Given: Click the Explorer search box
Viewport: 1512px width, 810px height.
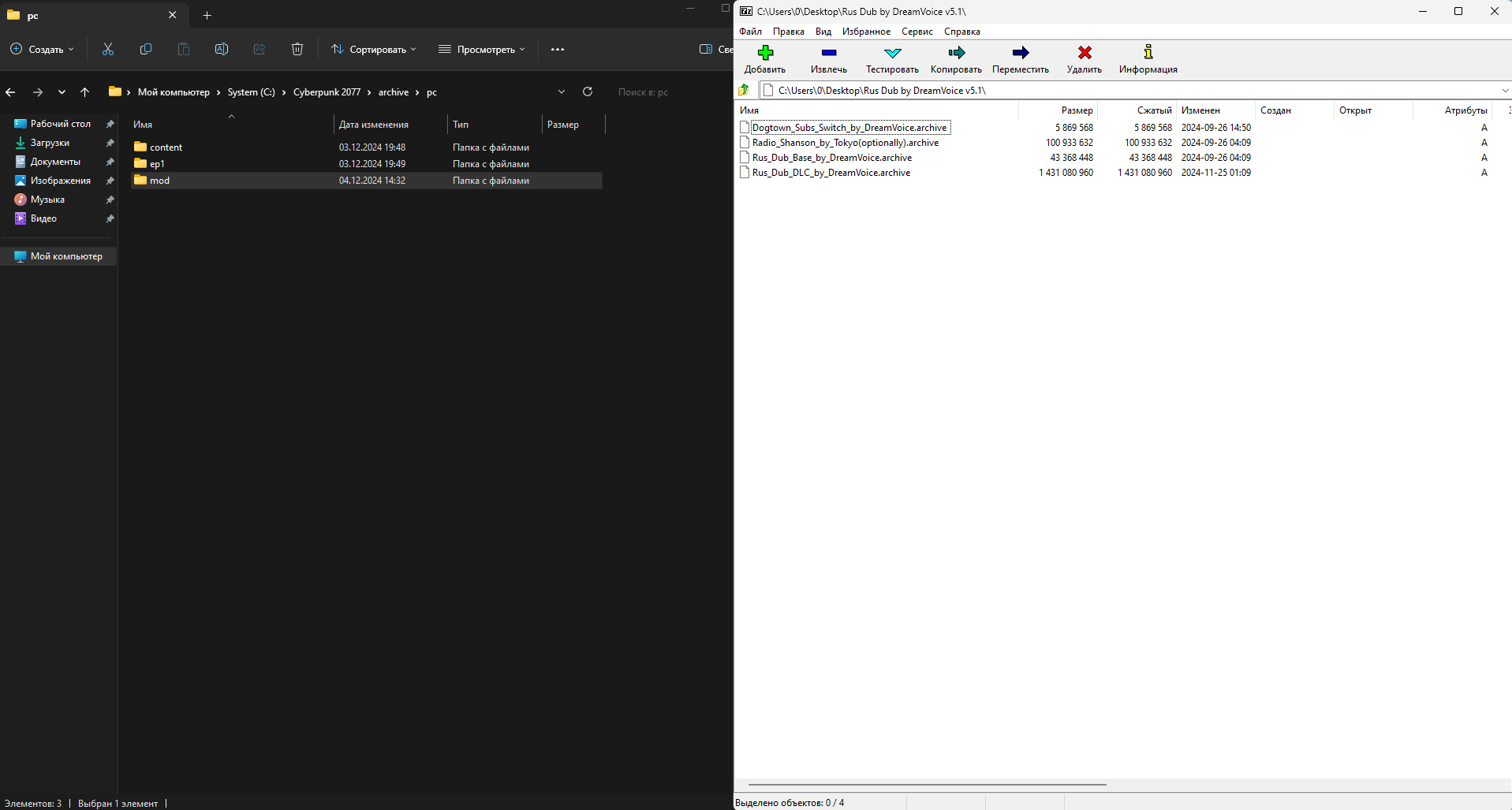Looking at the screenshot, I should tap(666, 92).
